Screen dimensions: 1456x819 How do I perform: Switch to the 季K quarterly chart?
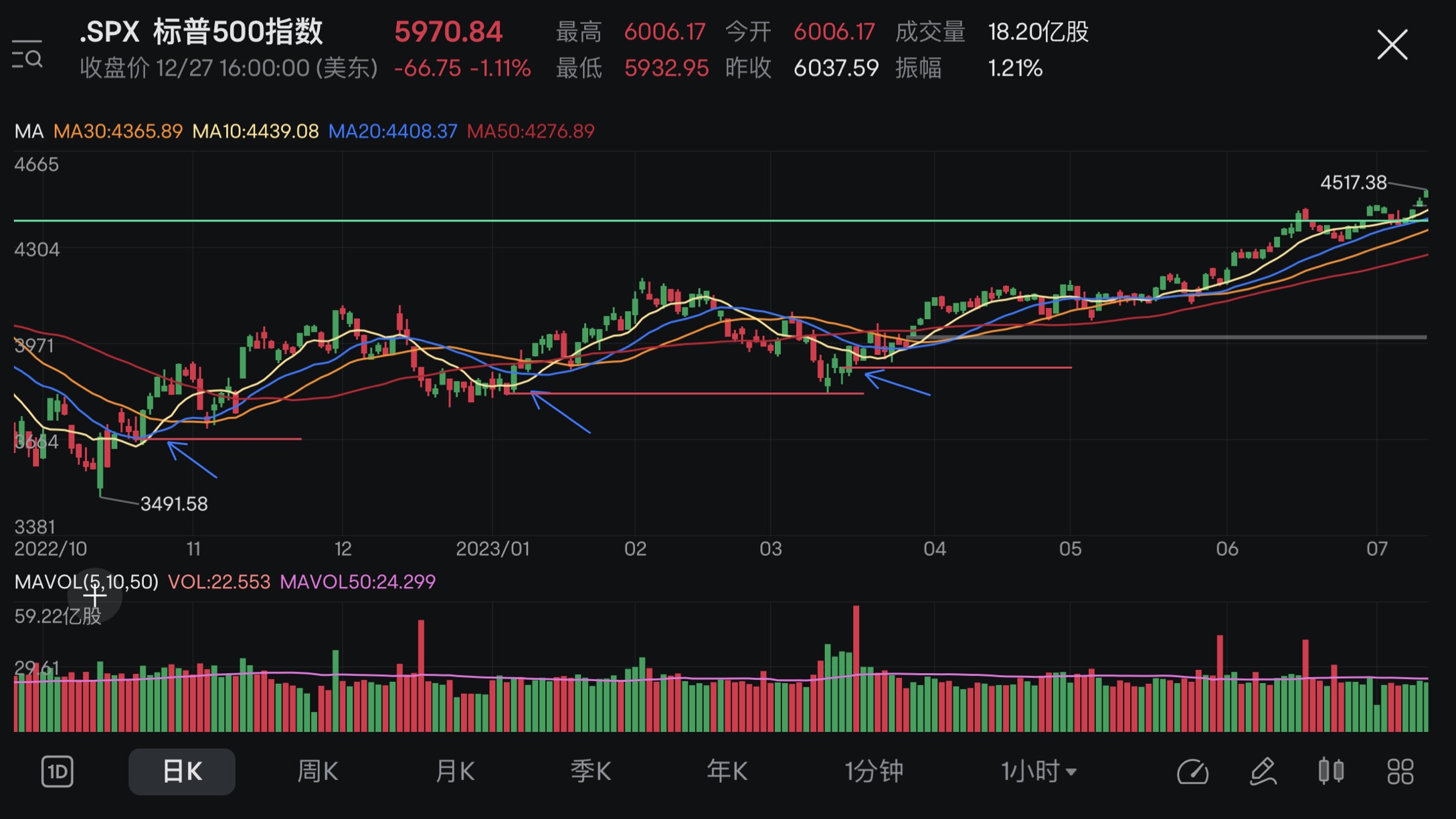591,771
